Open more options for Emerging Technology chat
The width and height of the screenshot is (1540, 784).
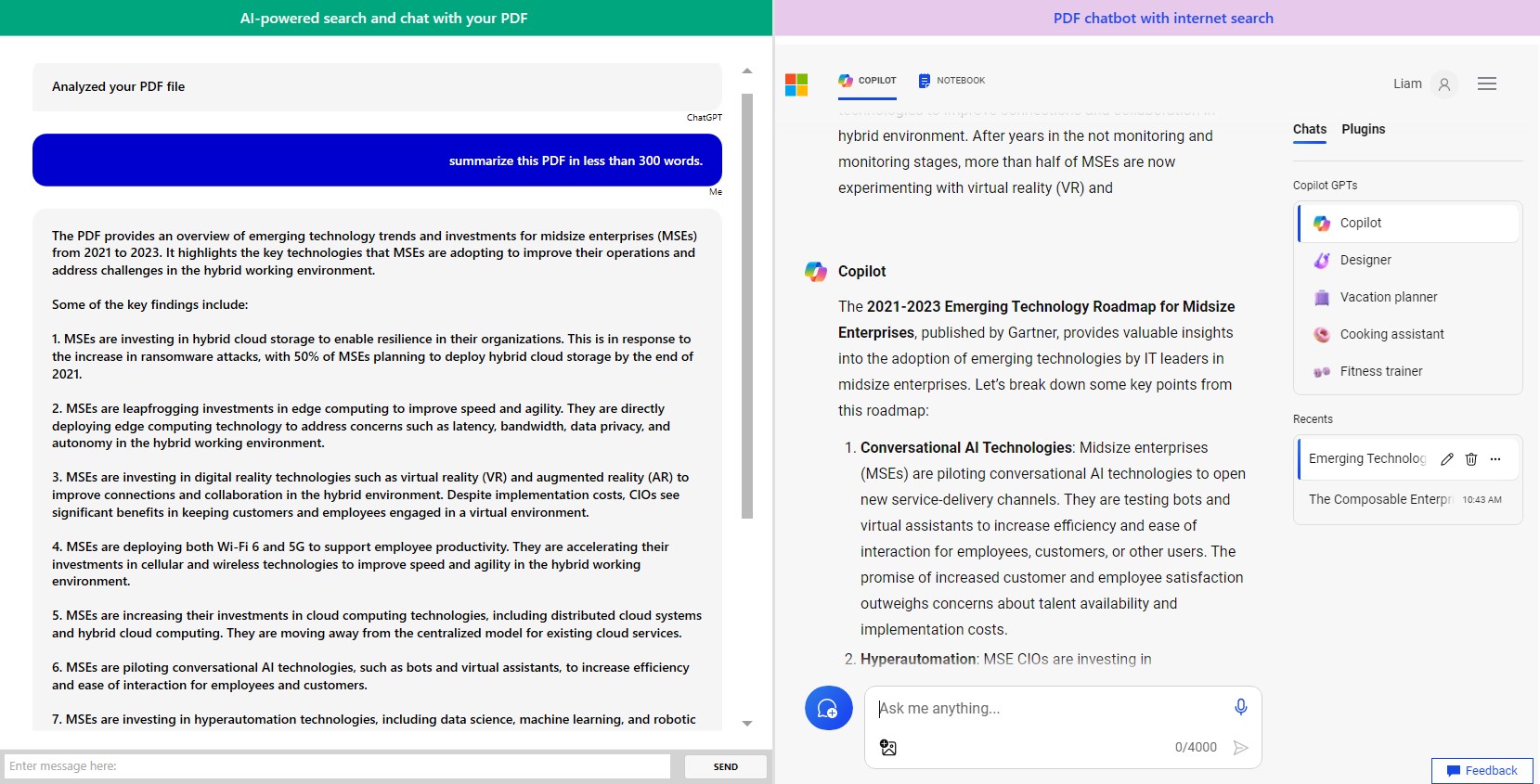pos(1495,458)
